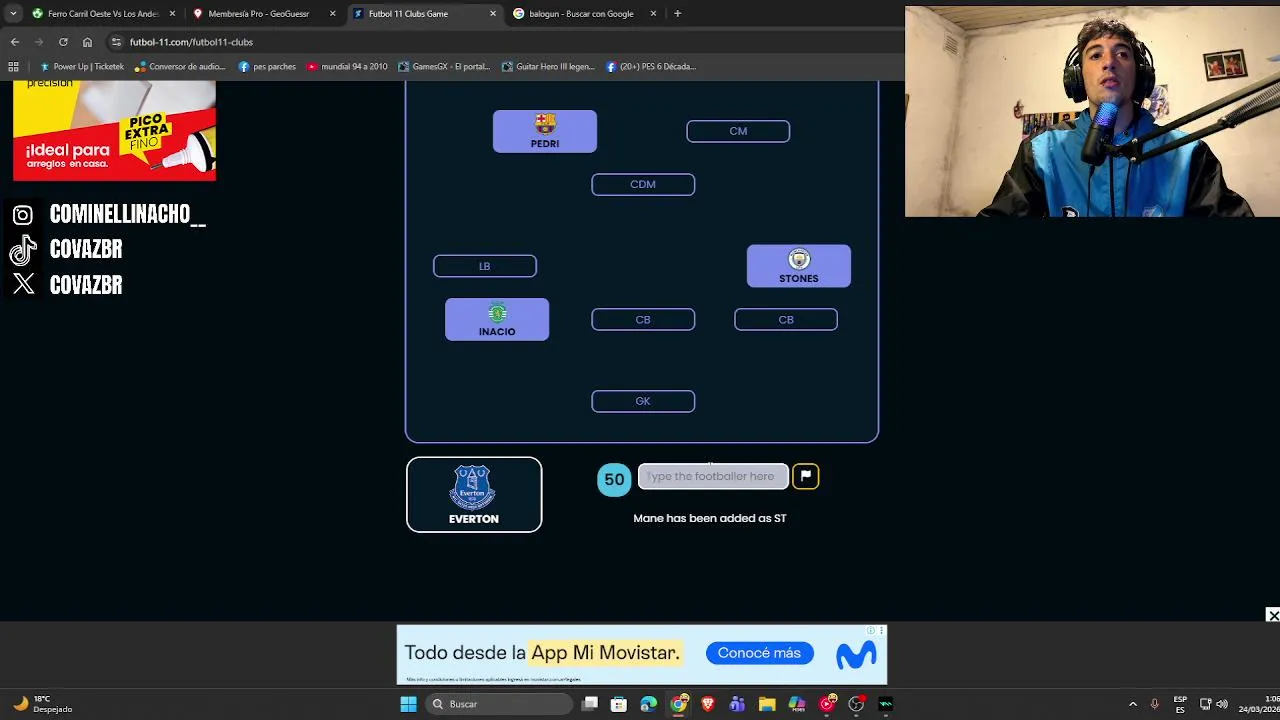Click the Everton club crest

point(473,488)
